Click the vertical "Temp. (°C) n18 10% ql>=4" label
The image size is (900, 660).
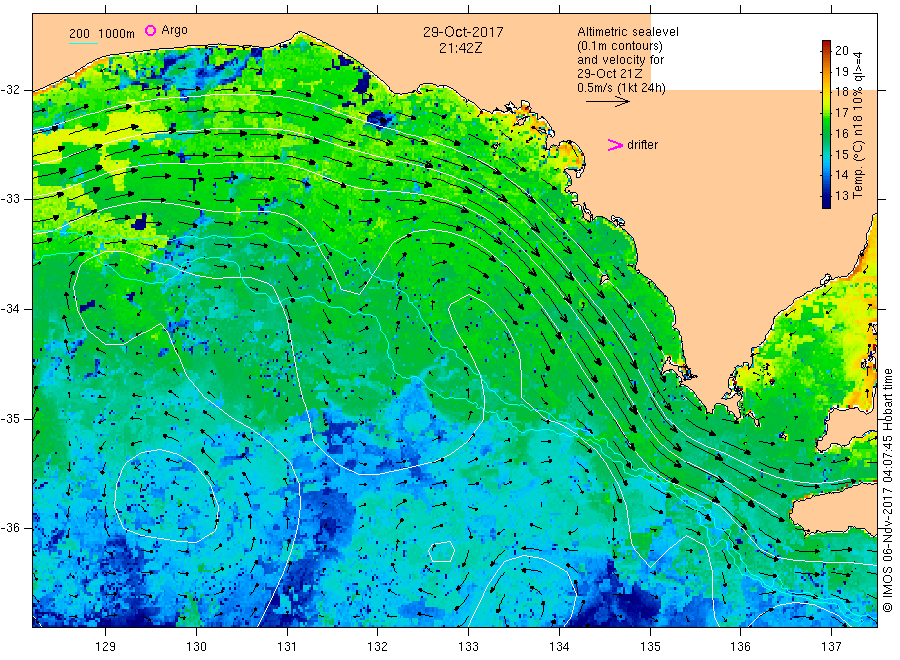coord(858,125)
